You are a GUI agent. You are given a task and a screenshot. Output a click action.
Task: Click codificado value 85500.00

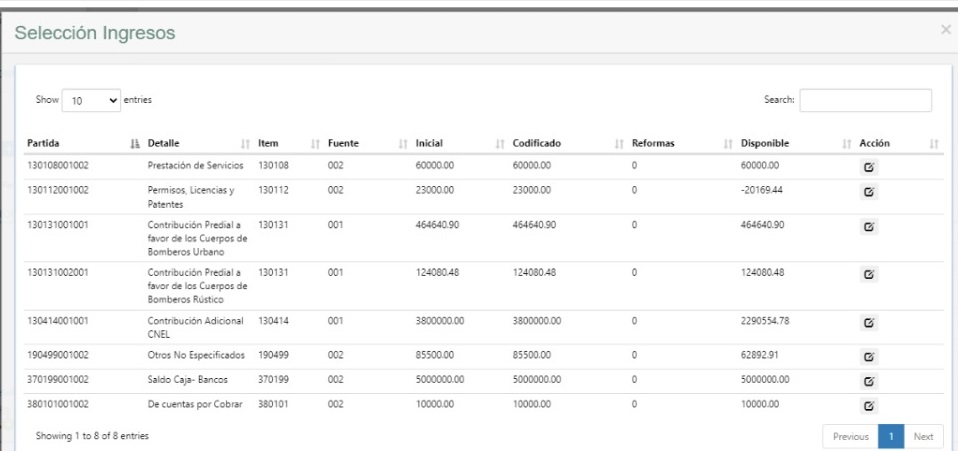(532, 355)
